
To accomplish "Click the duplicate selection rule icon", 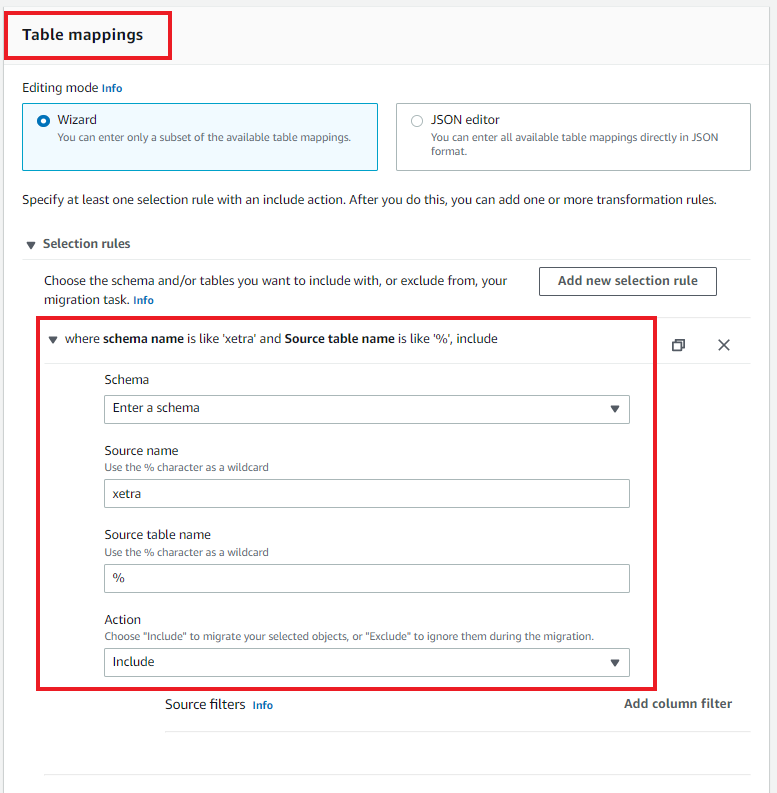I will (x=678, y=345).
